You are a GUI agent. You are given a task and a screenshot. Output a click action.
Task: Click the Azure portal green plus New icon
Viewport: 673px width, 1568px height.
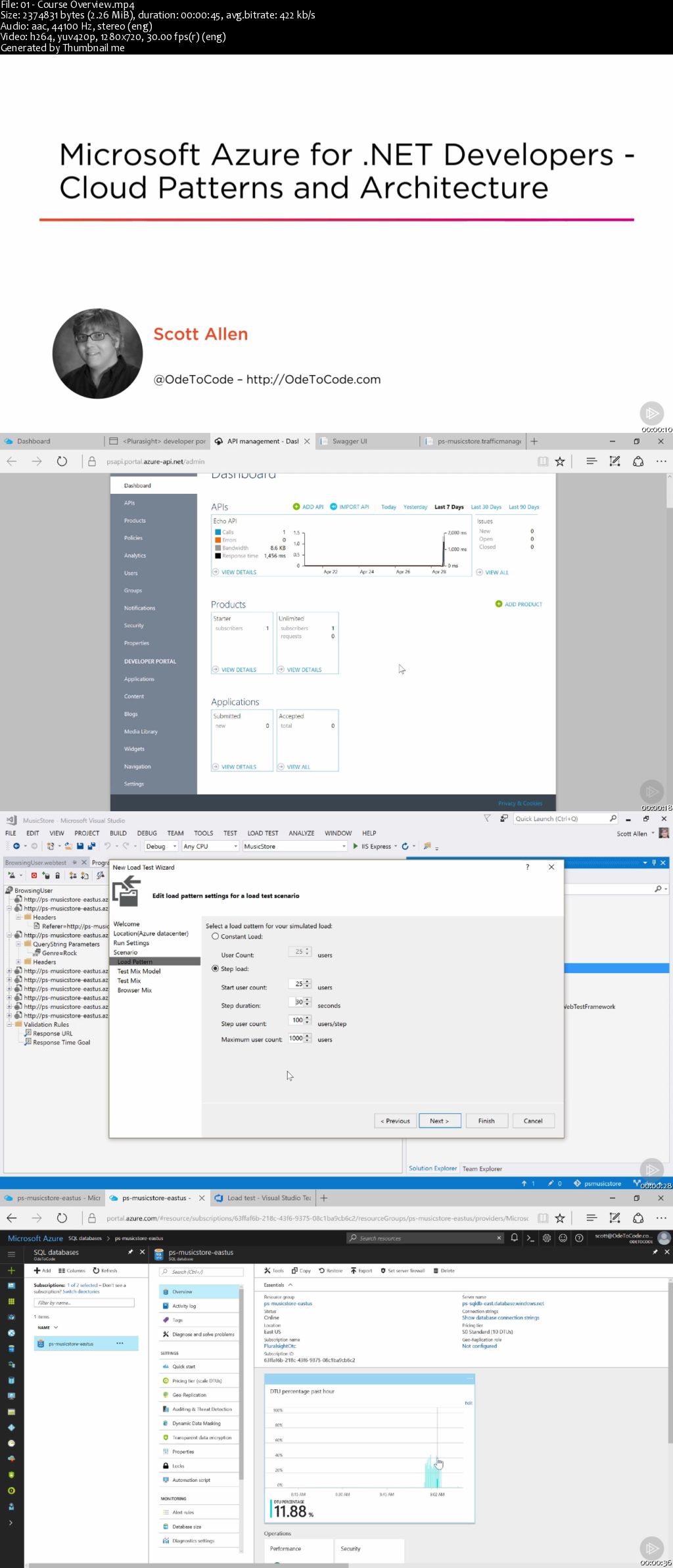click(x=11, y=1270)
